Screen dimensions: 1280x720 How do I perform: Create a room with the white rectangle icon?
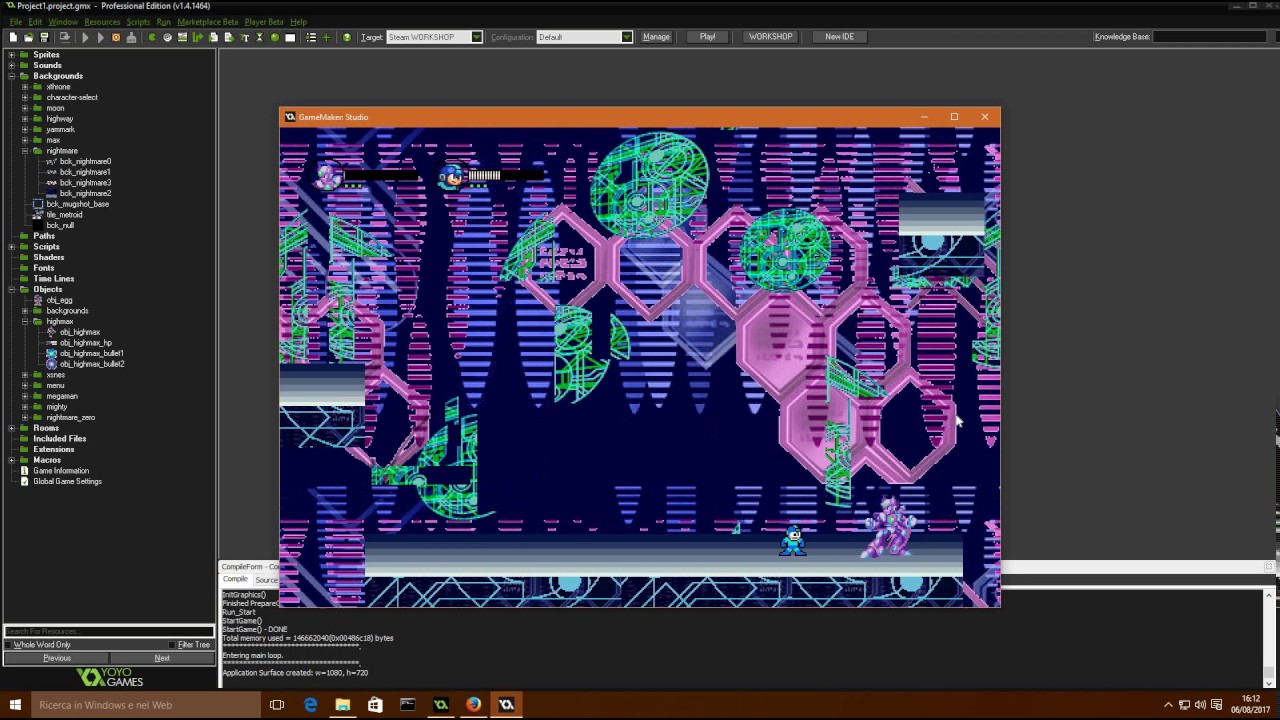click(x=290, y=37)
